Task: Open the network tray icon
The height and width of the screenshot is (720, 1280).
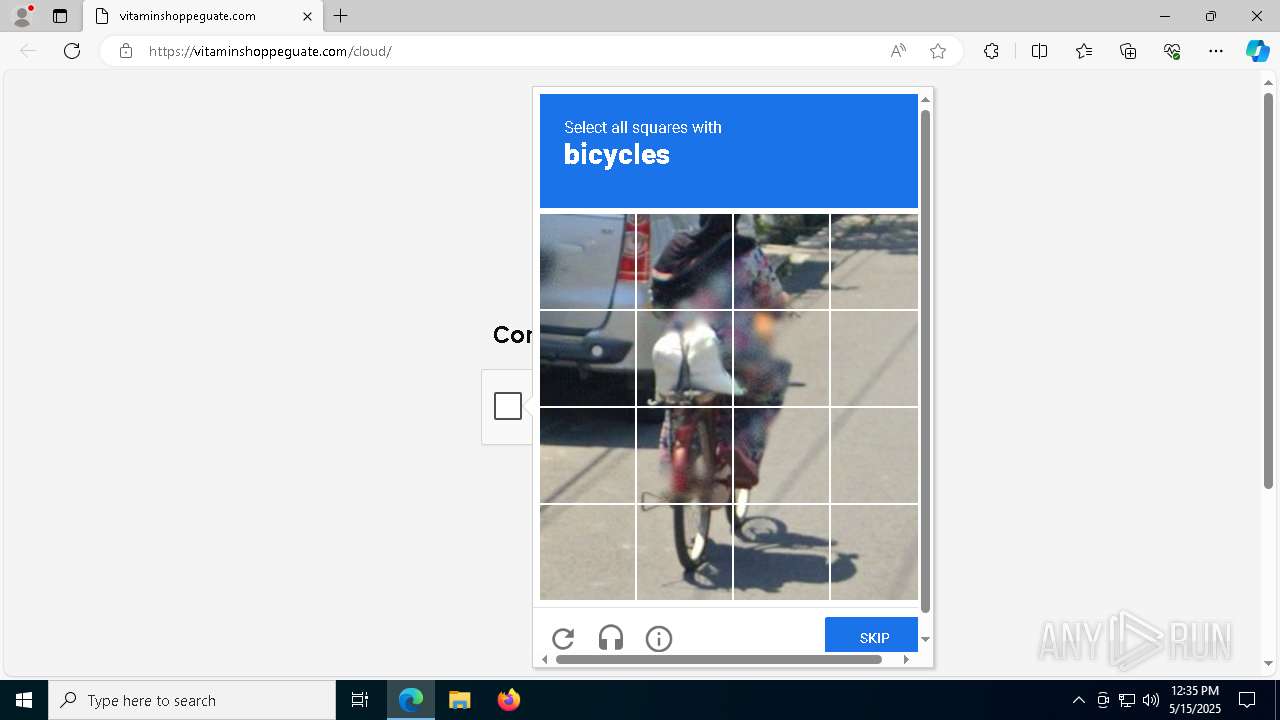Action: (1126, 700)
